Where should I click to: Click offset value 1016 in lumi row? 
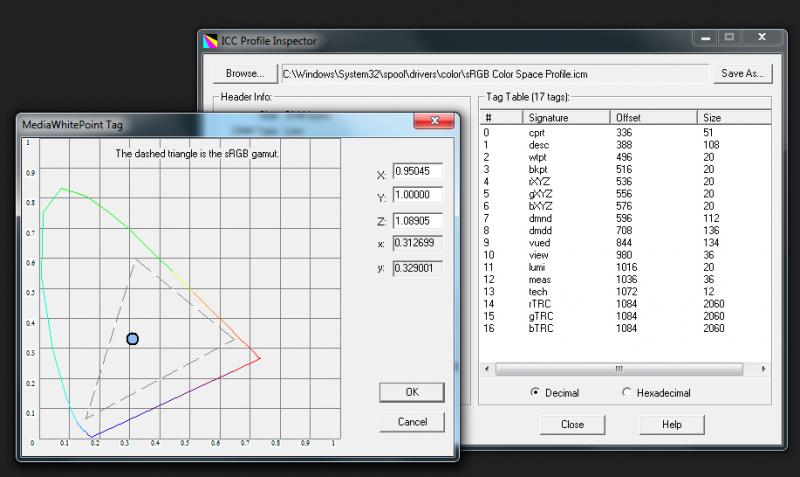coord(626,267)
